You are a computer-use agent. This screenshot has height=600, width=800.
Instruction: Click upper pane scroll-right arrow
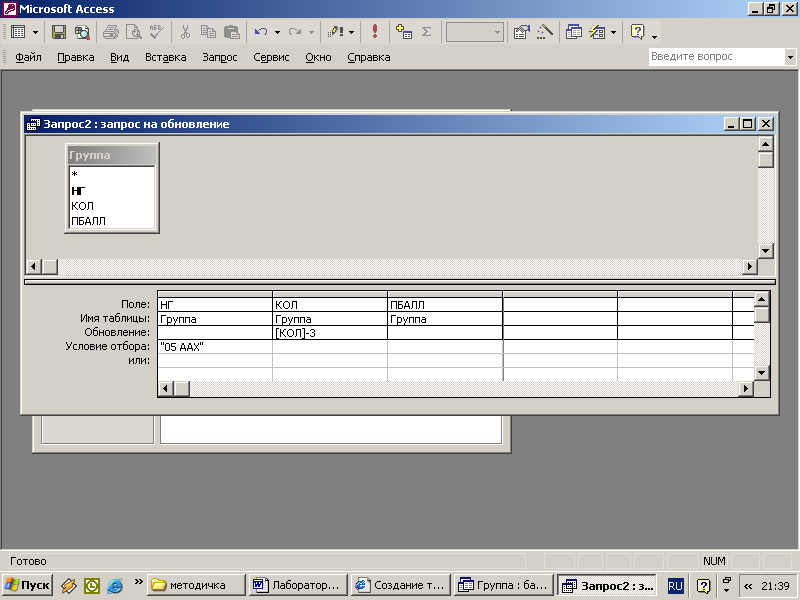click(x=749, y=266)
